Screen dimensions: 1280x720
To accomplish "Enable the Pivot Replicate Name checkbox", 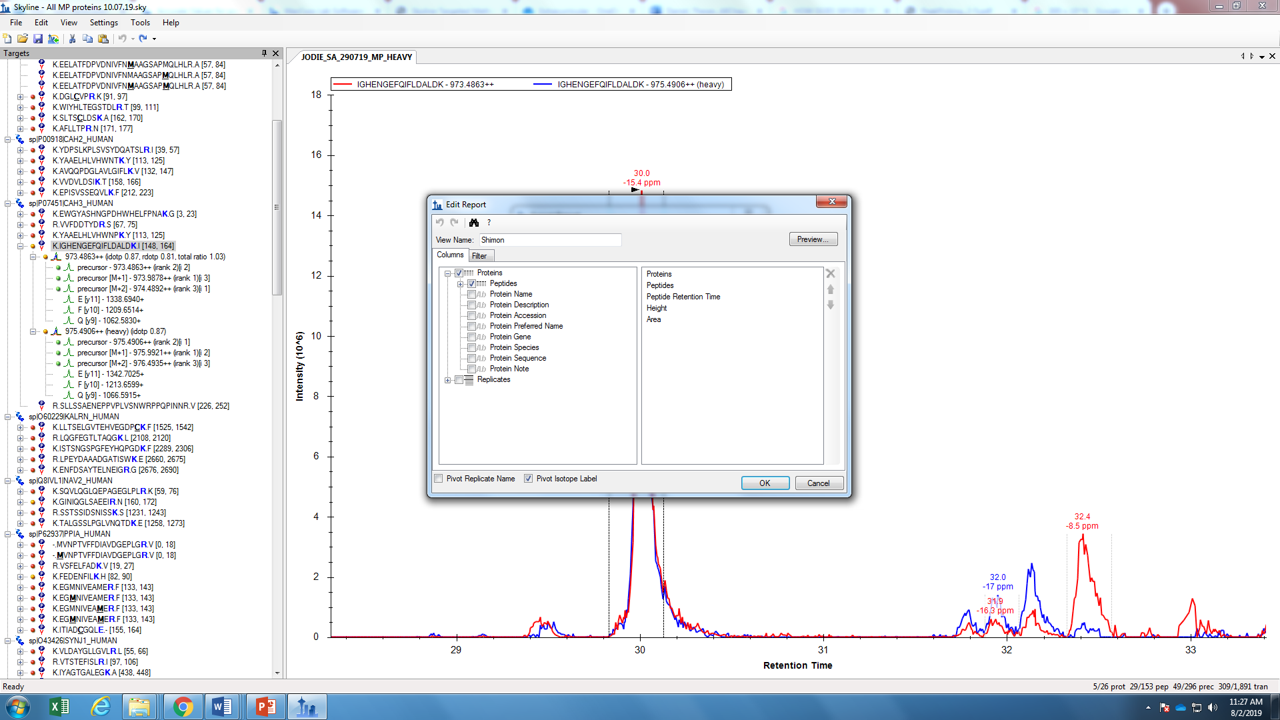I will click(439, 479).
